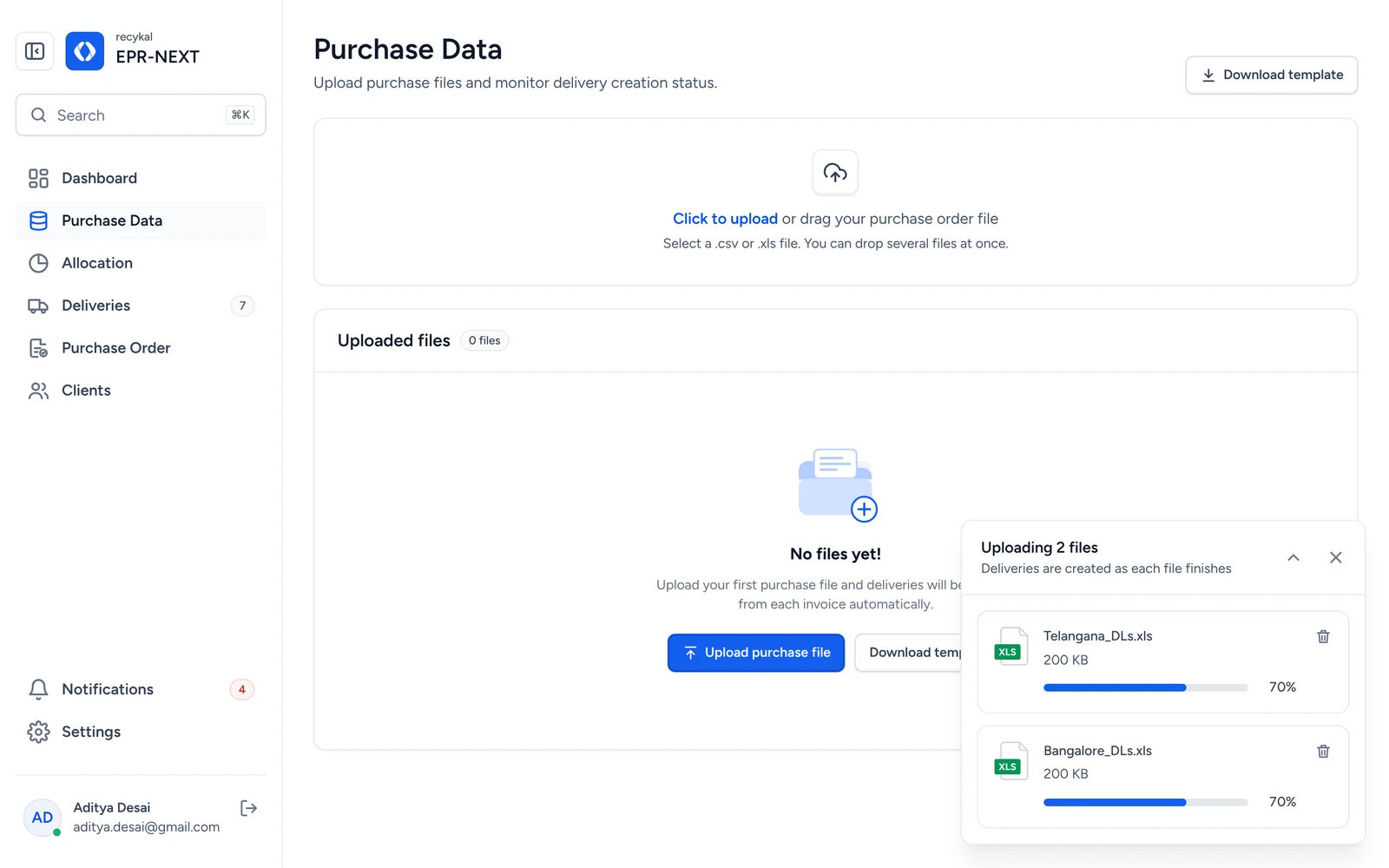
Task: Click the Download template button in empty state
Action: tap(908, 653)
